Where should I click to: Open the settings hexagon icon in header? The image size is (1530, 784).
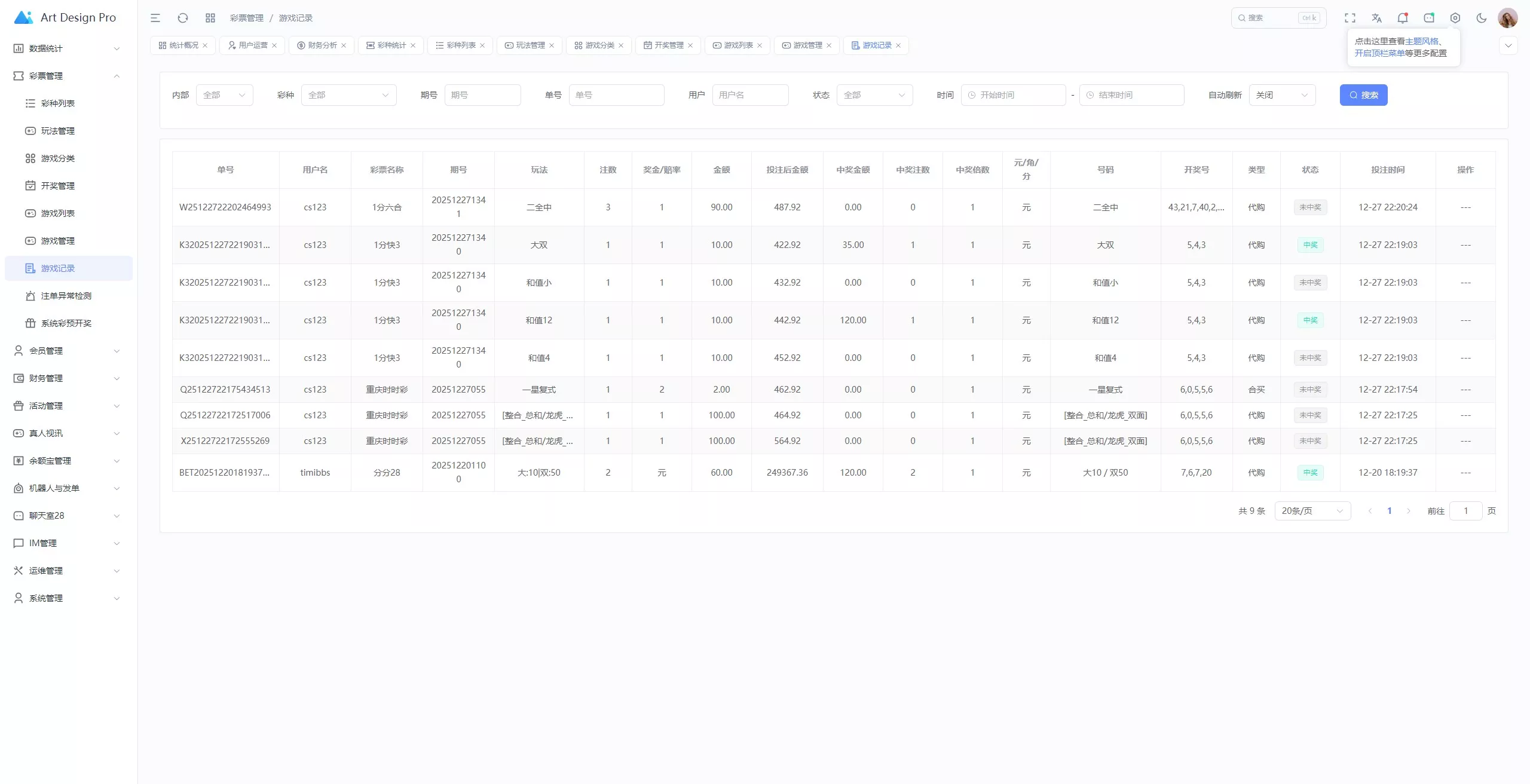[1455, 18]
